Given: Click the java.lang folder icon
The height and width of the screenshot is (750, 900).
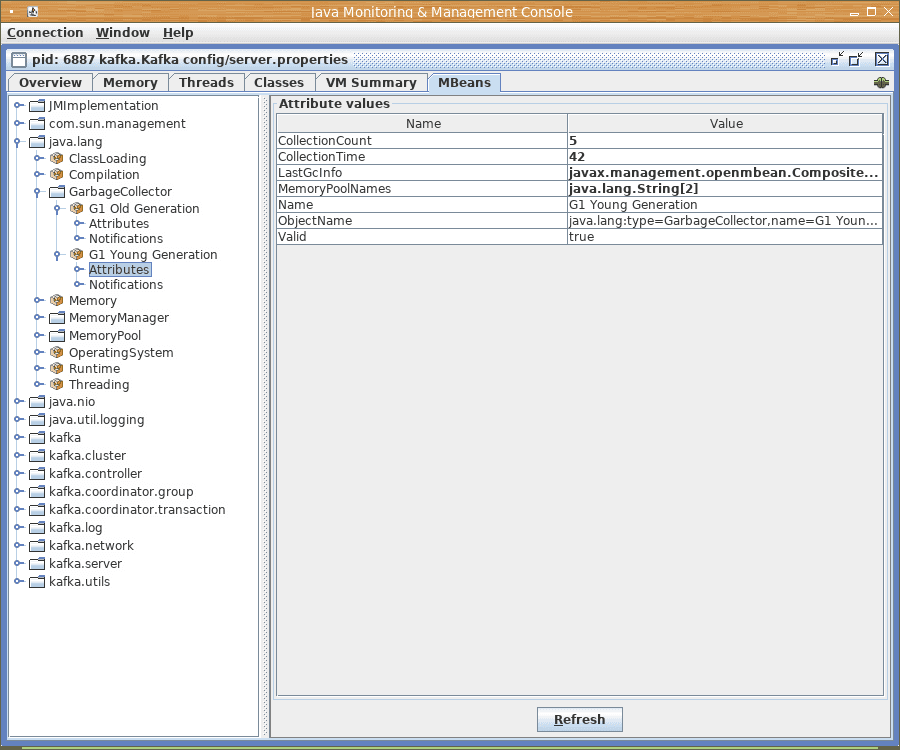Looking at the screenshot, I should (37, 141).
